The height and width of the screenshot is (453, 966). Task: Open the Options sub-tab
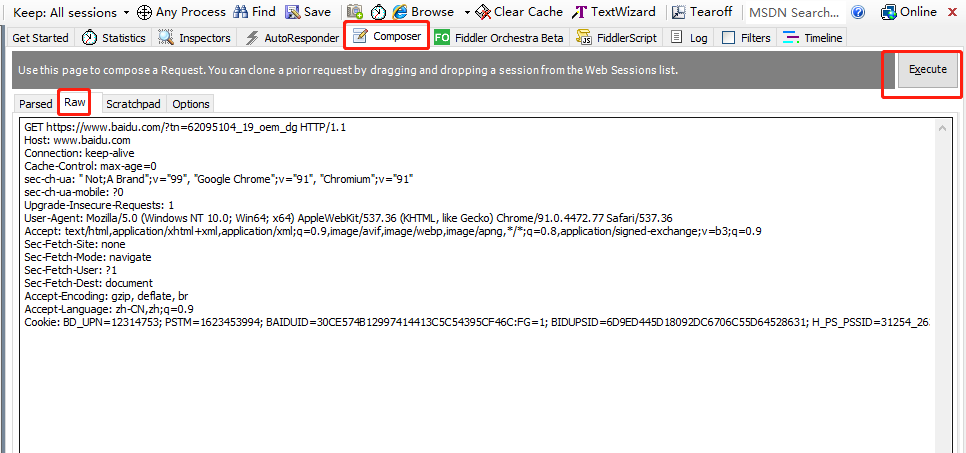pyautogui.click(x=191, y=104)
